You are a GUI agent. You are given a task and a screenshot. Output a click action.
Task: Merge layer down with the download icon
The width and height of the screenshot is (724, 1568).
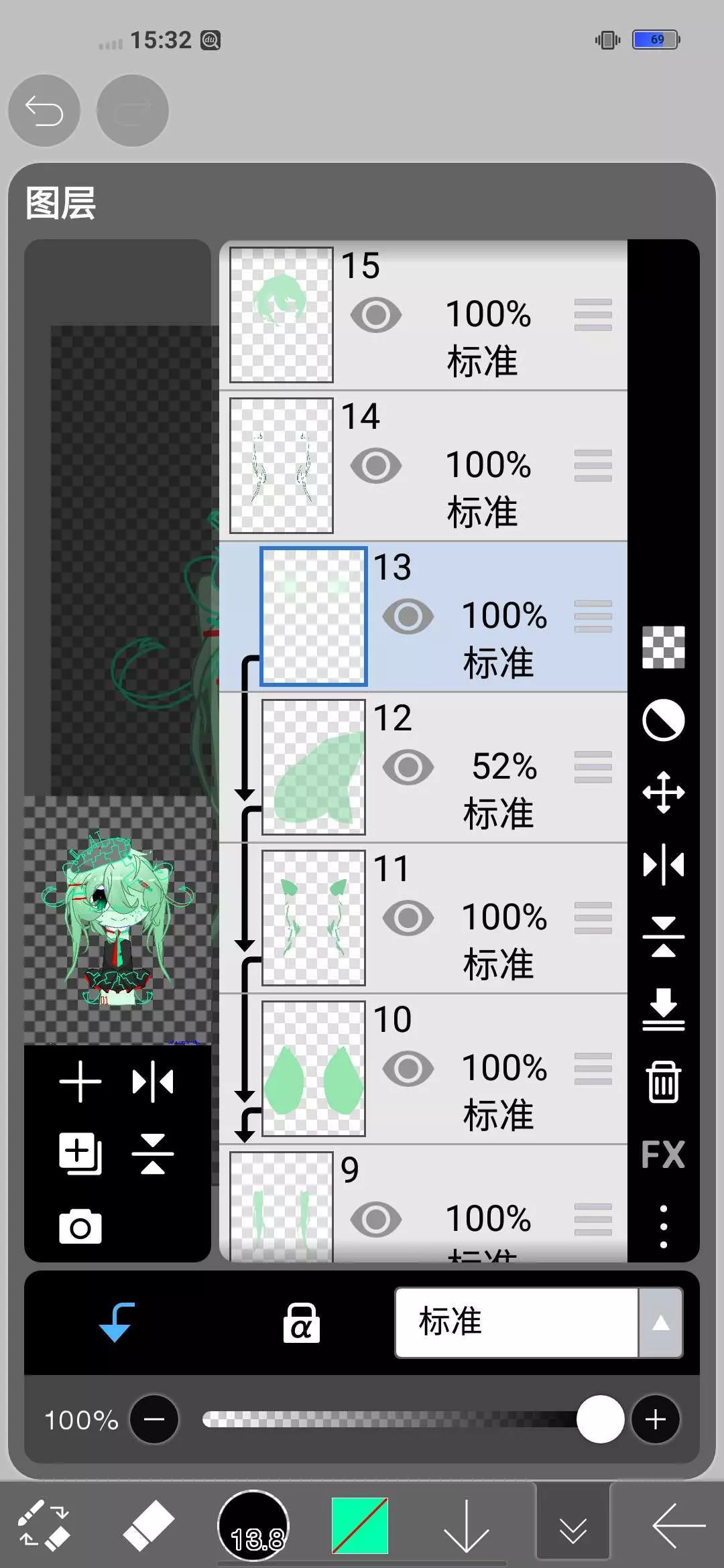[664, 1009]
